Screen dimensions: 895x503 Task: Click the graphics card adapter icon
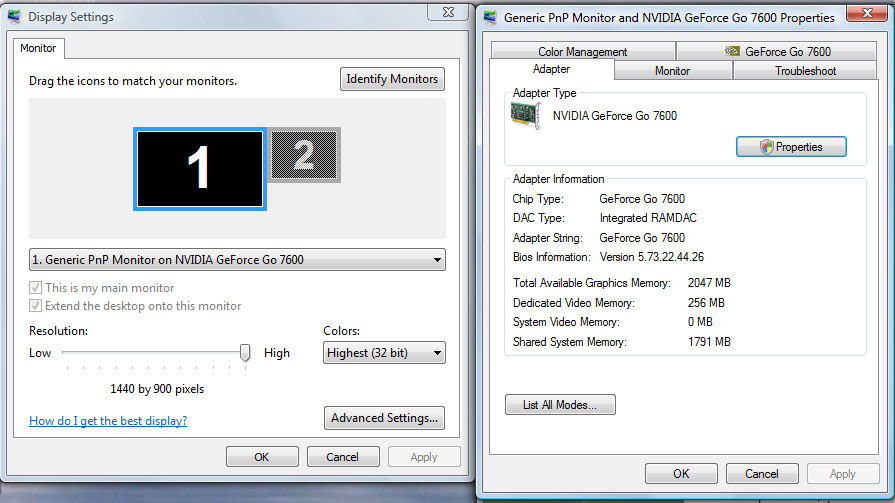525,116
